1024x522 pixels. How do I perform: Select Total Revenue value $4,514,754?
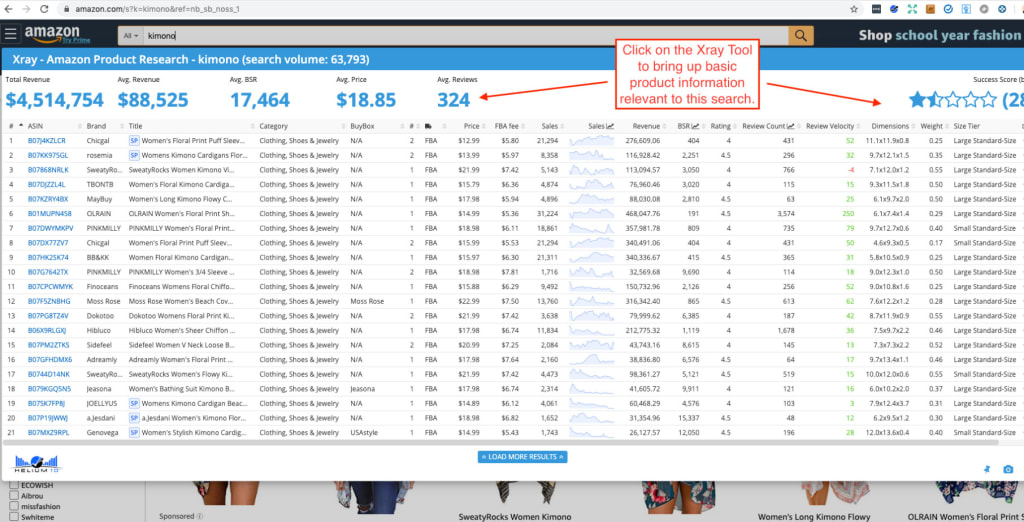tap(54, 100)
